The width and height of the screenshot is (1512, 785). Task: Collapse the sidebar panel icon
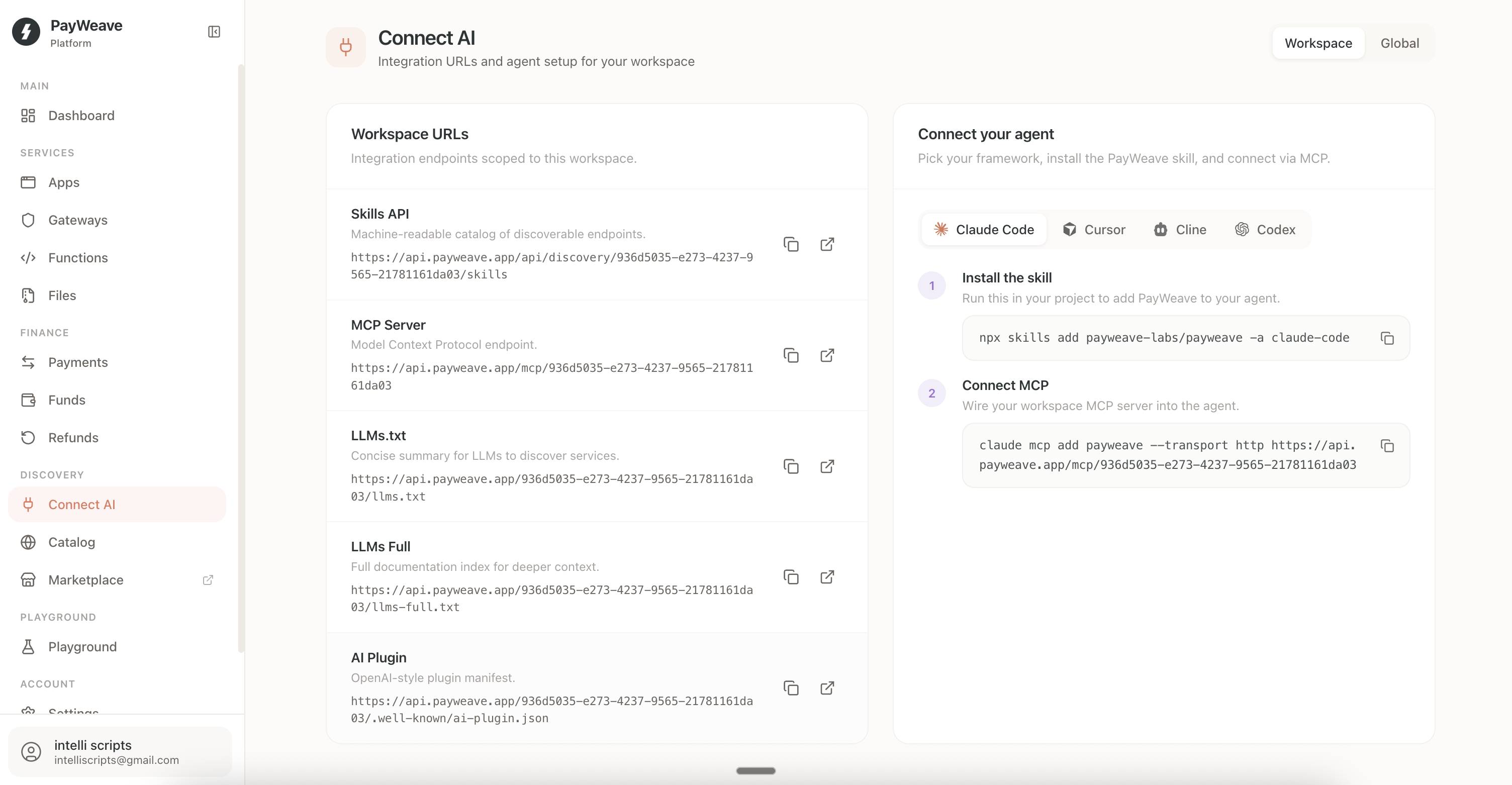click(x=214, y=32)
